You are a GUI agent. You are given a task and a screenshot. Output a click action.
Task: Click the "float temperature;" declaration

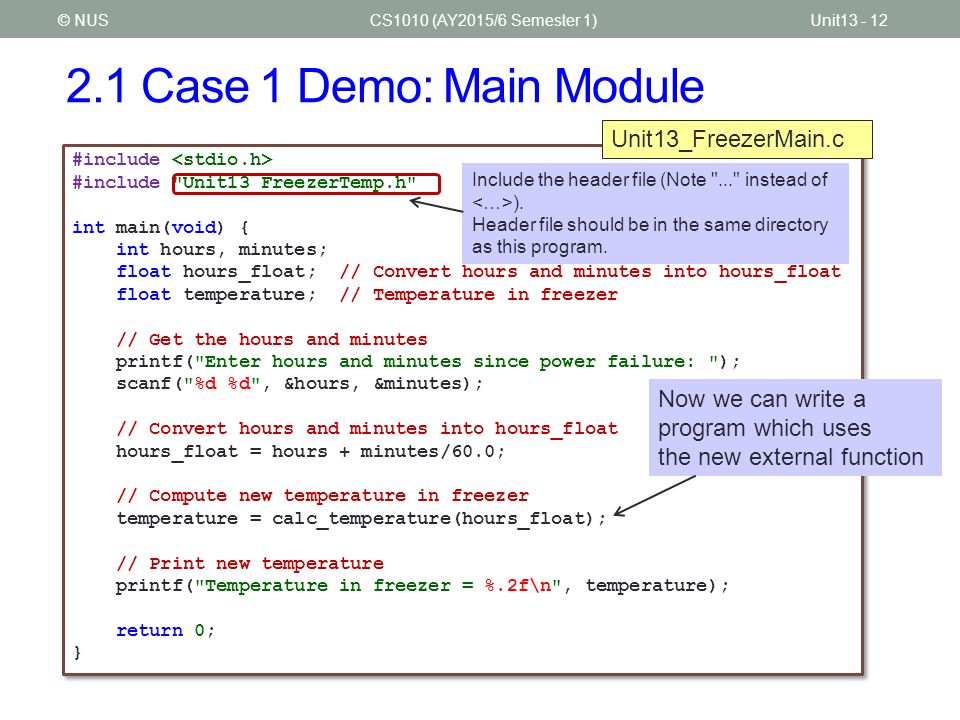tap(216, 294)
